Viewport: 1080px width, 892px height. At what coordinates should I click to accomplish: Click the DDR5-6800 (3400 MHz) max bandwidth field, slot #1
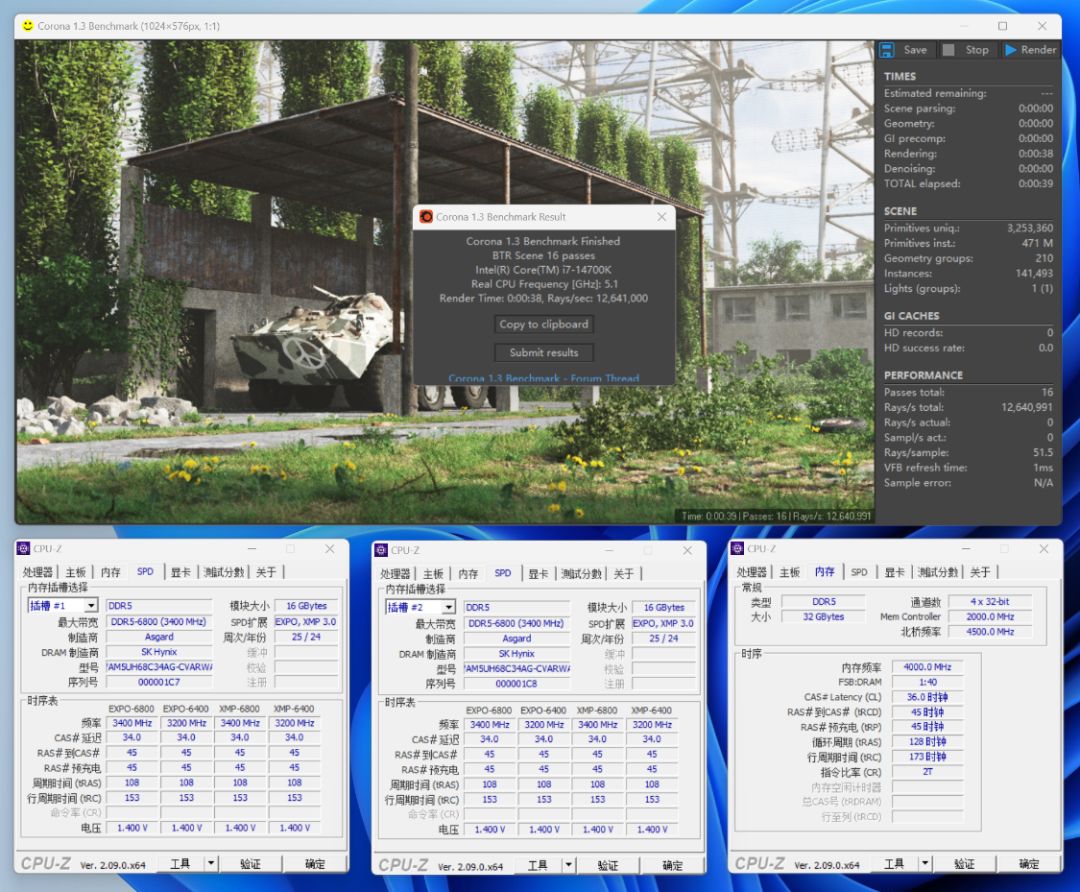pos(158,621)
